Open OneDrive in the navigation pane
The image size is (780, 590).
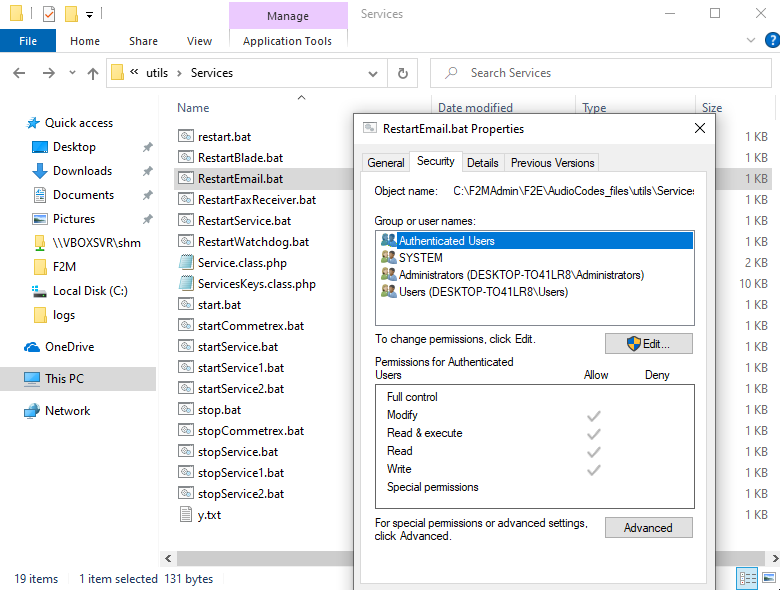click(x=69, y=347)
